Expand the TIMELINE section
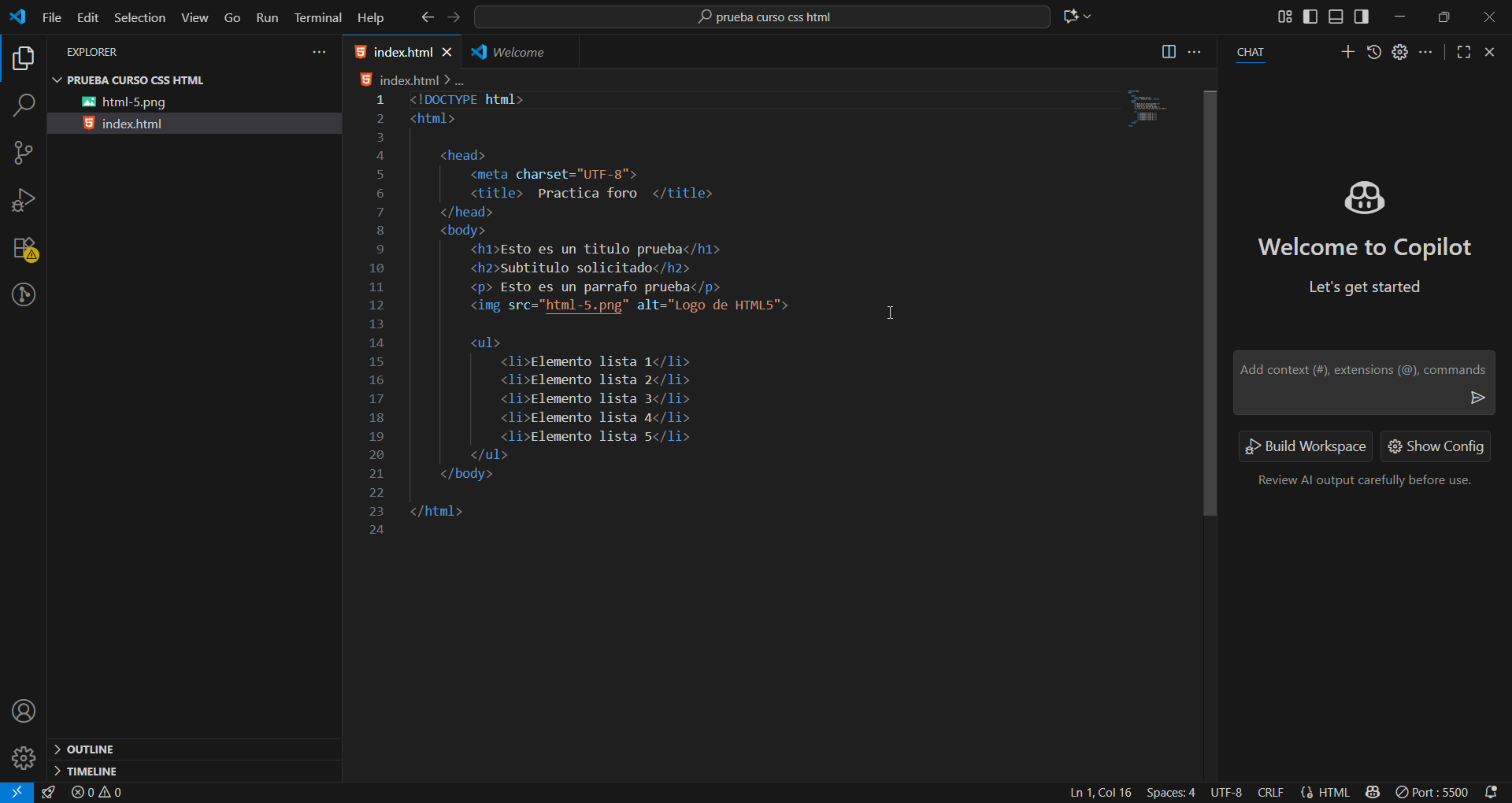This screenshot has width=1512, height=803. tap(195, 772)
